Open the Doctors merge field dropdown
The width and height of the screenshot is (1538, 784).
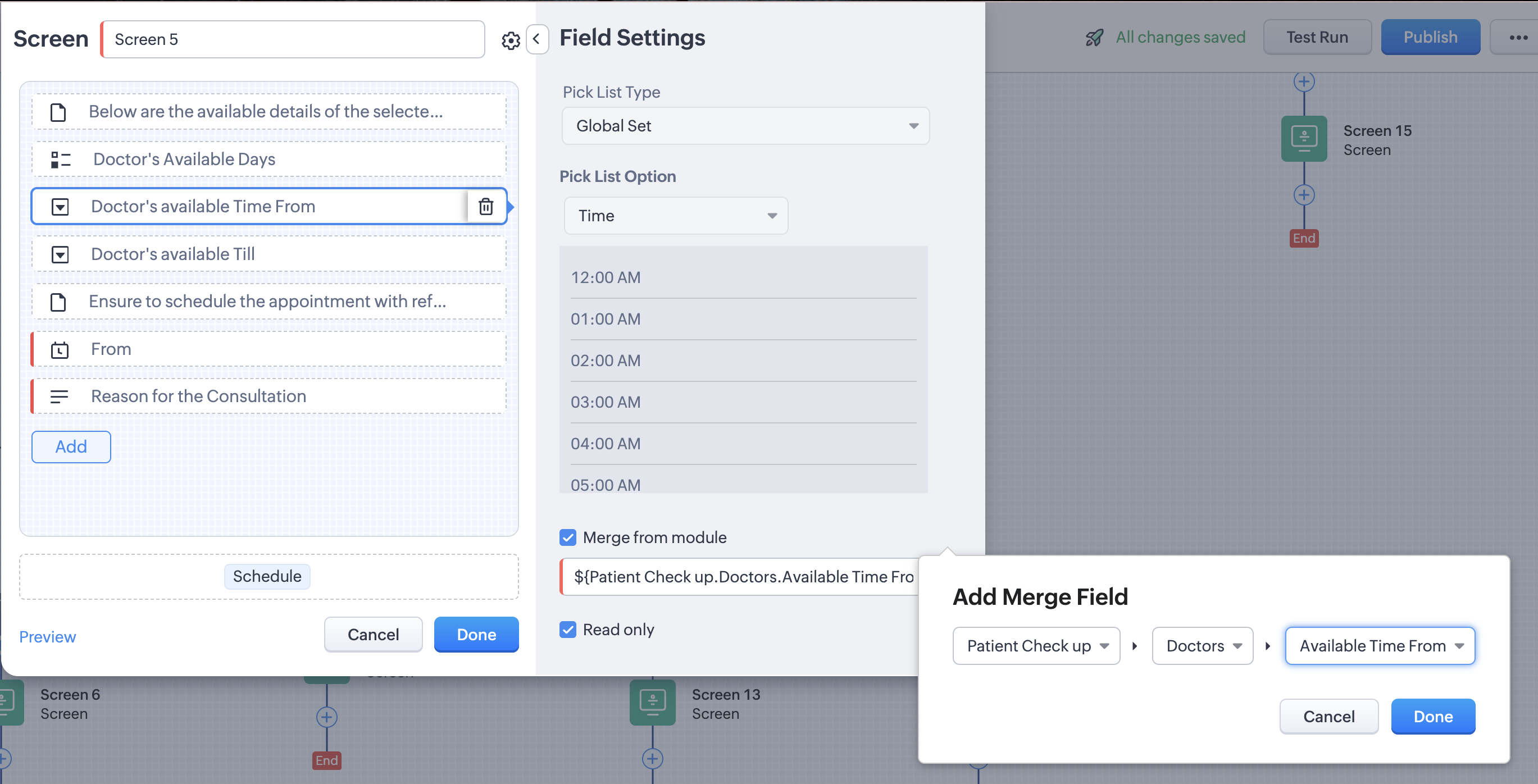tap(1202, 645)
